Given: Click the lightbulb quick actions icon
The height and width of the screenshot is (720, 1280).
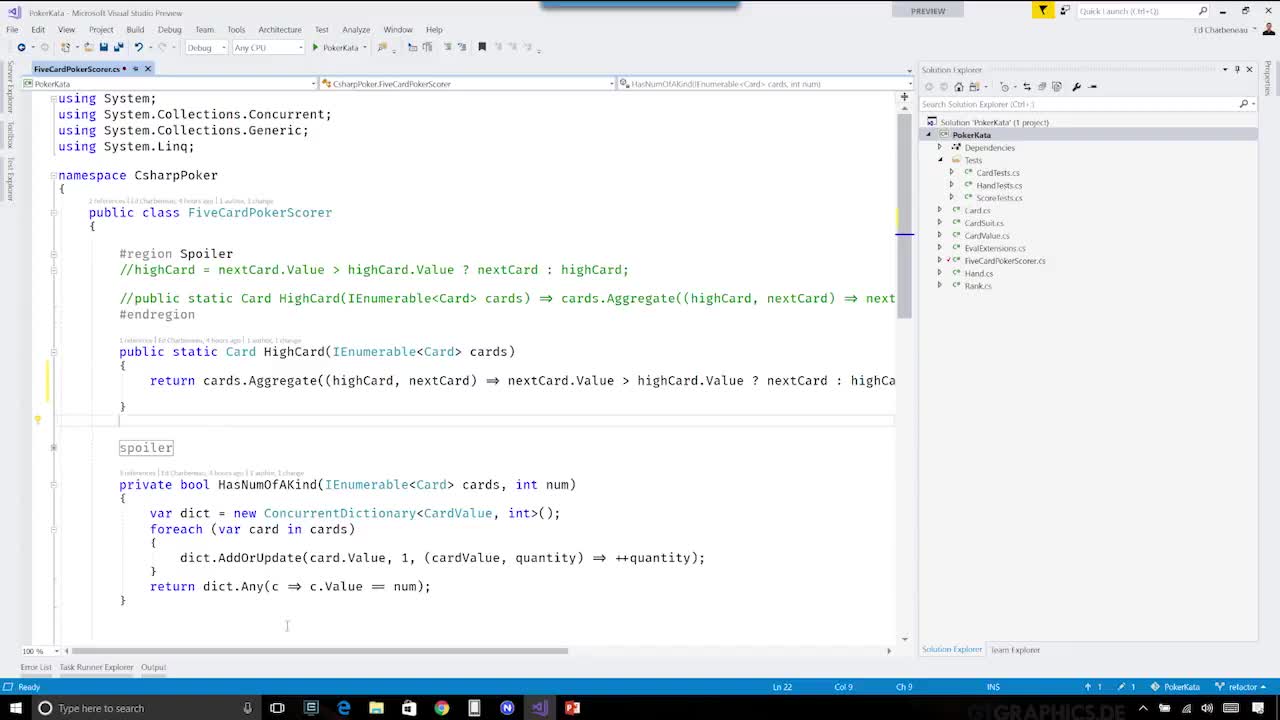Looking at the screenshot, I should click(x=38, y=421).
